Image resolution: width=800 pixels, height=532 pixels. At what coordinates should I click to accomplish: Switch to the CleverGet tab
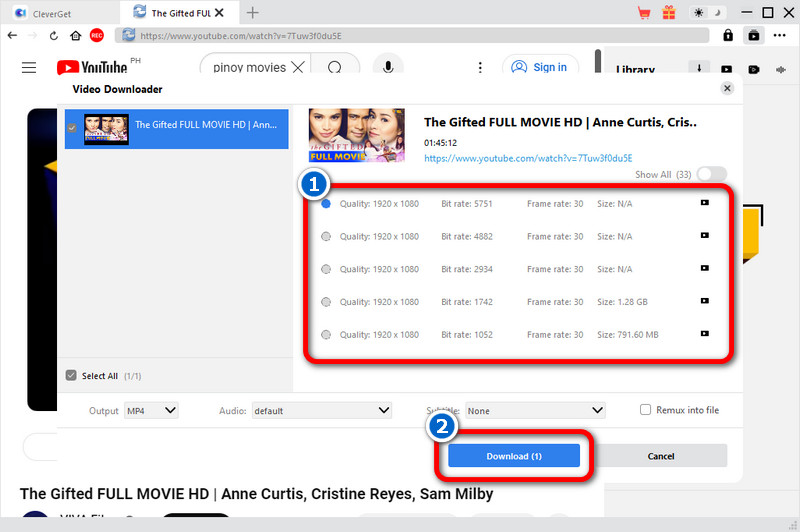click(x=60, y=13)
